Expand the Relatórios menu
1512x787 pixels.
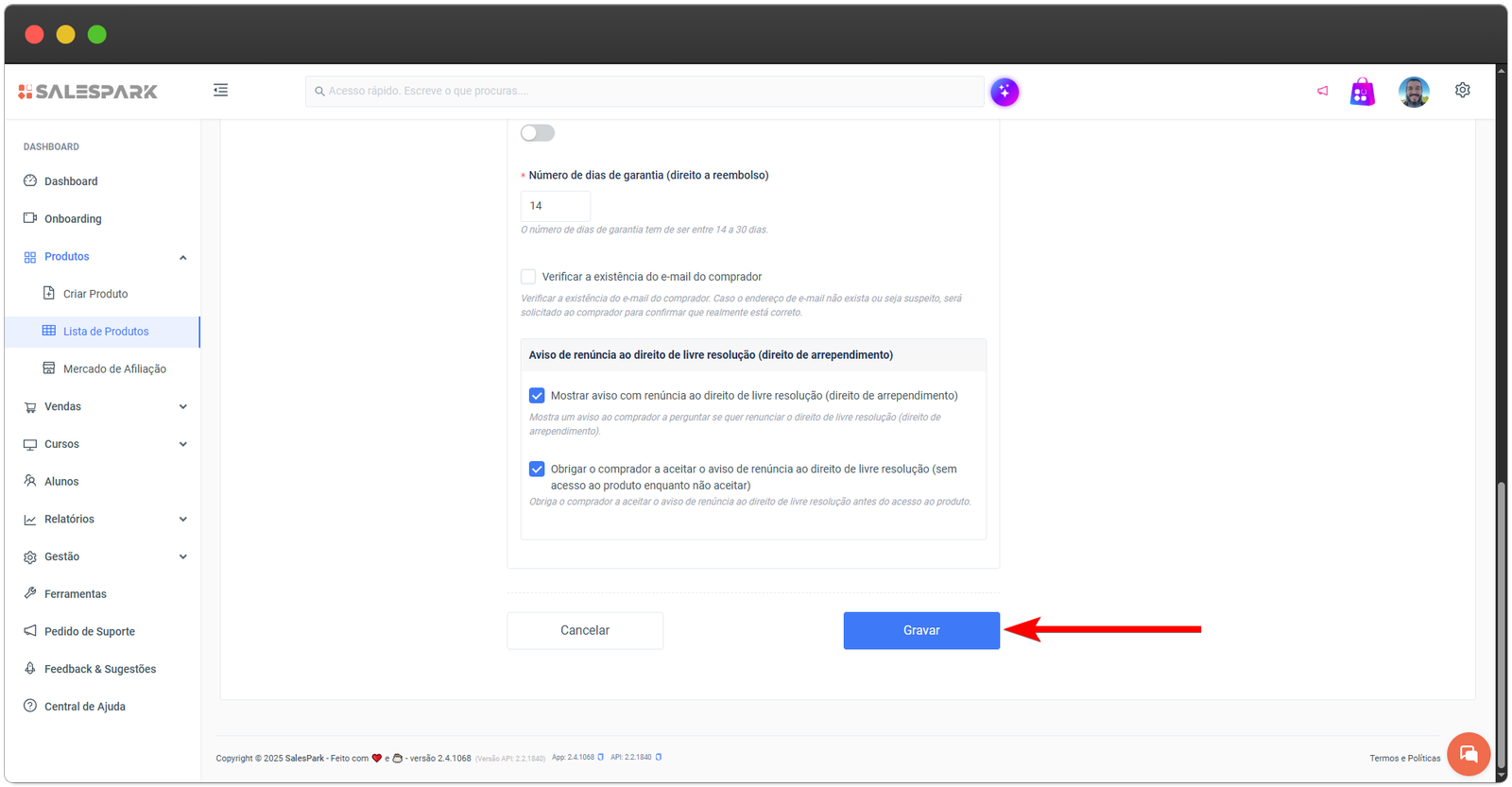182,520
